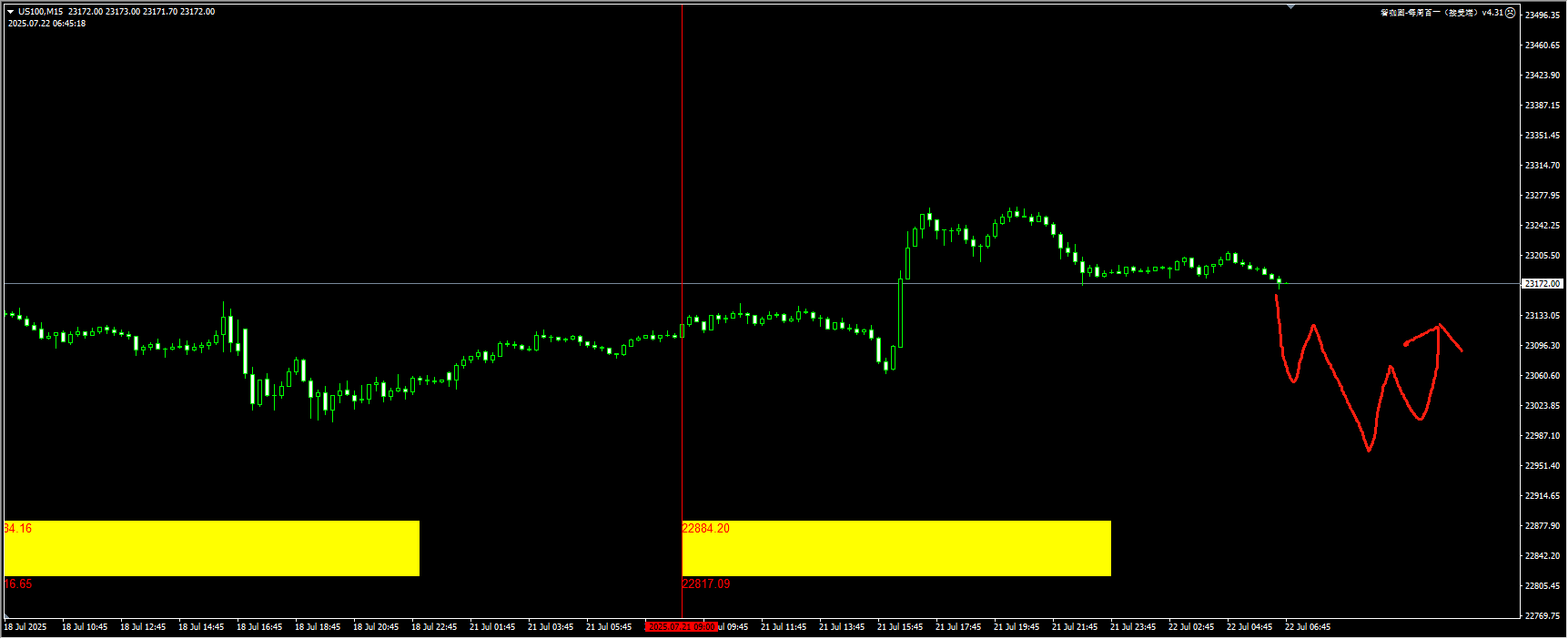Click the US100,M15 symbol title text
1568x639 pixels.
(41, 12)
